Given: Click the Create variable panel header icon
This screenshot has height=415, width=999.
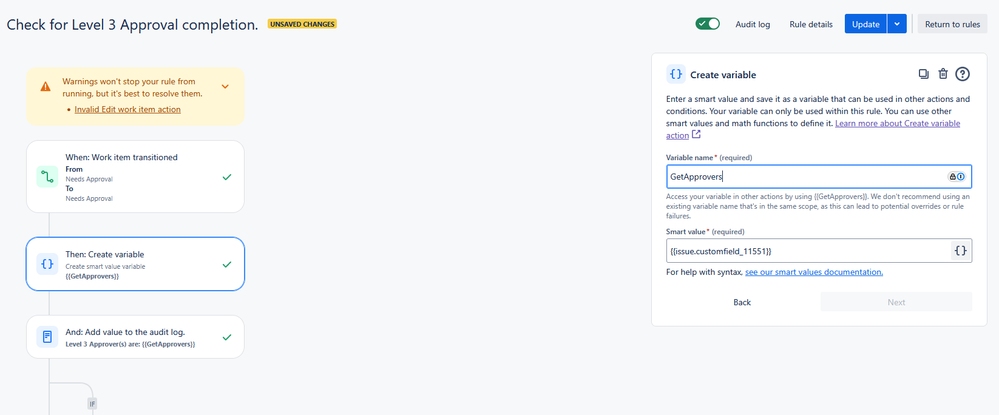Looking at the screenshot, I should (x=676, y=75).
